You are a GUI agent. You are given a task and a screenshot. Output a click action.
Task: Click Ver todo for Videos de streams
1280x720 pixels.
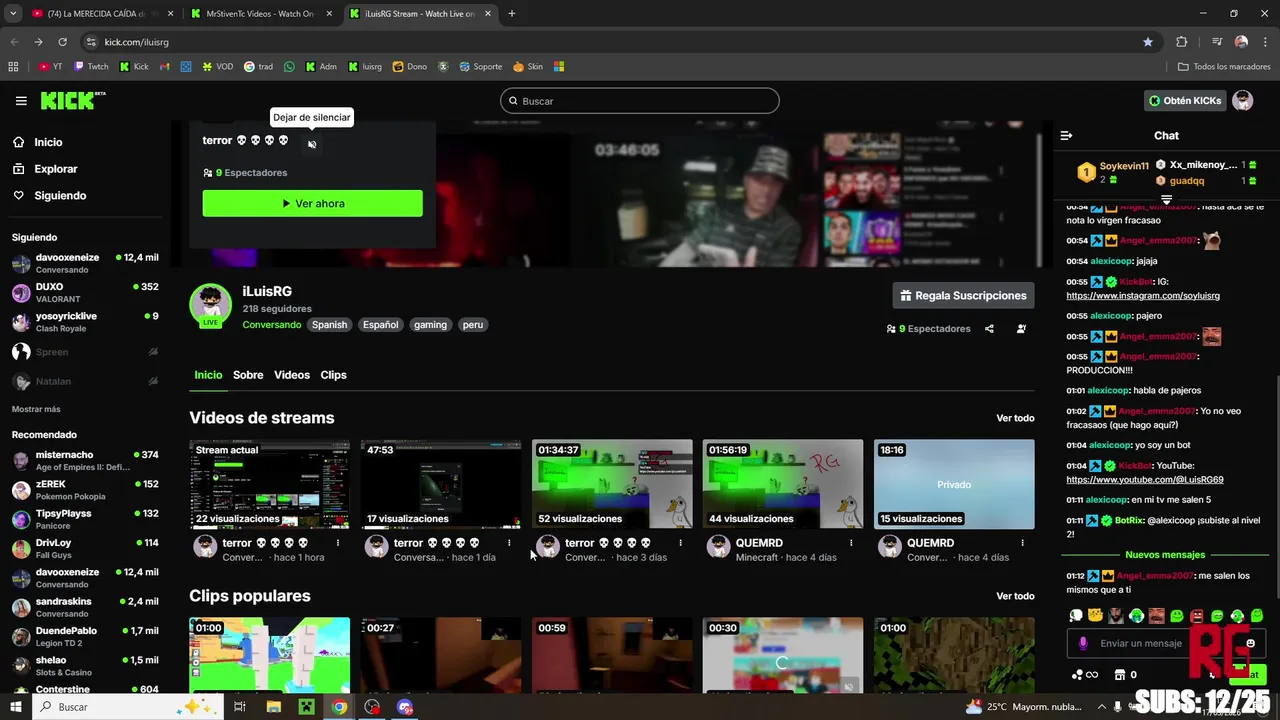pyautogui.click(x=1015, y=418)
